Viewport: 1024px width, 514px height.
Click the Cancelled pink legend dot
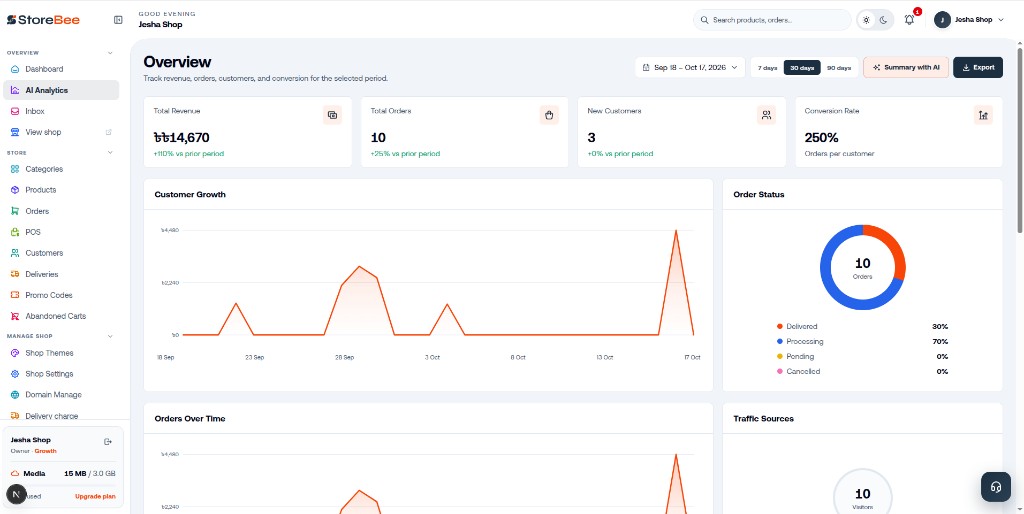pyautogui.click(x=780, y=372)
